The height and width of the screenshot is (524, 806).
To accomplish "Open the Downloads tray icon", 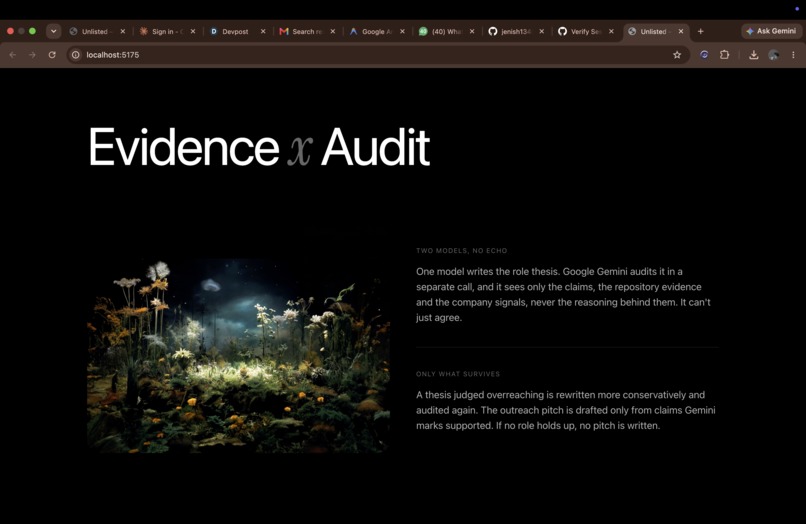I will (754, 55).
